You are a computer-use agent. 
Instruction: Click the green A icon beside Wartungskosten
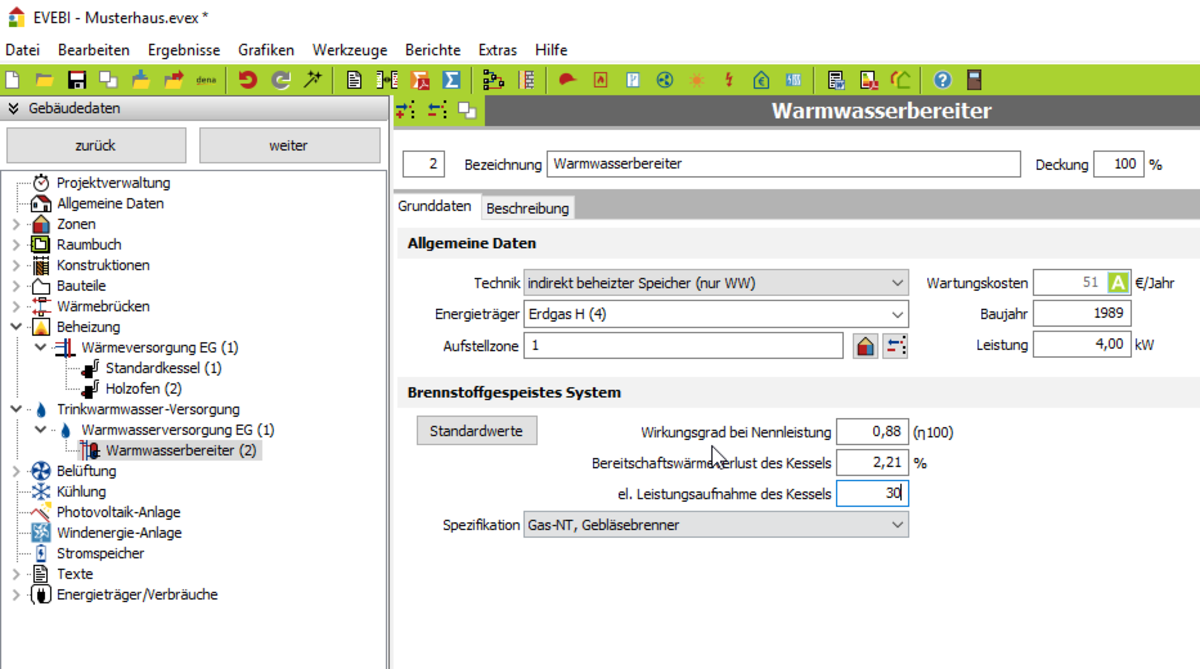[x=1118, y=283]
